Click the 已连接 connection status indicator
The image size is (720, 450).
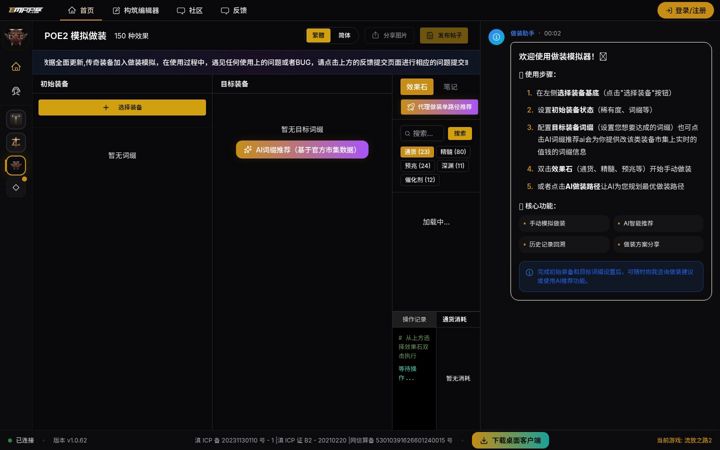pyautogui.click(x=21, y=440)
